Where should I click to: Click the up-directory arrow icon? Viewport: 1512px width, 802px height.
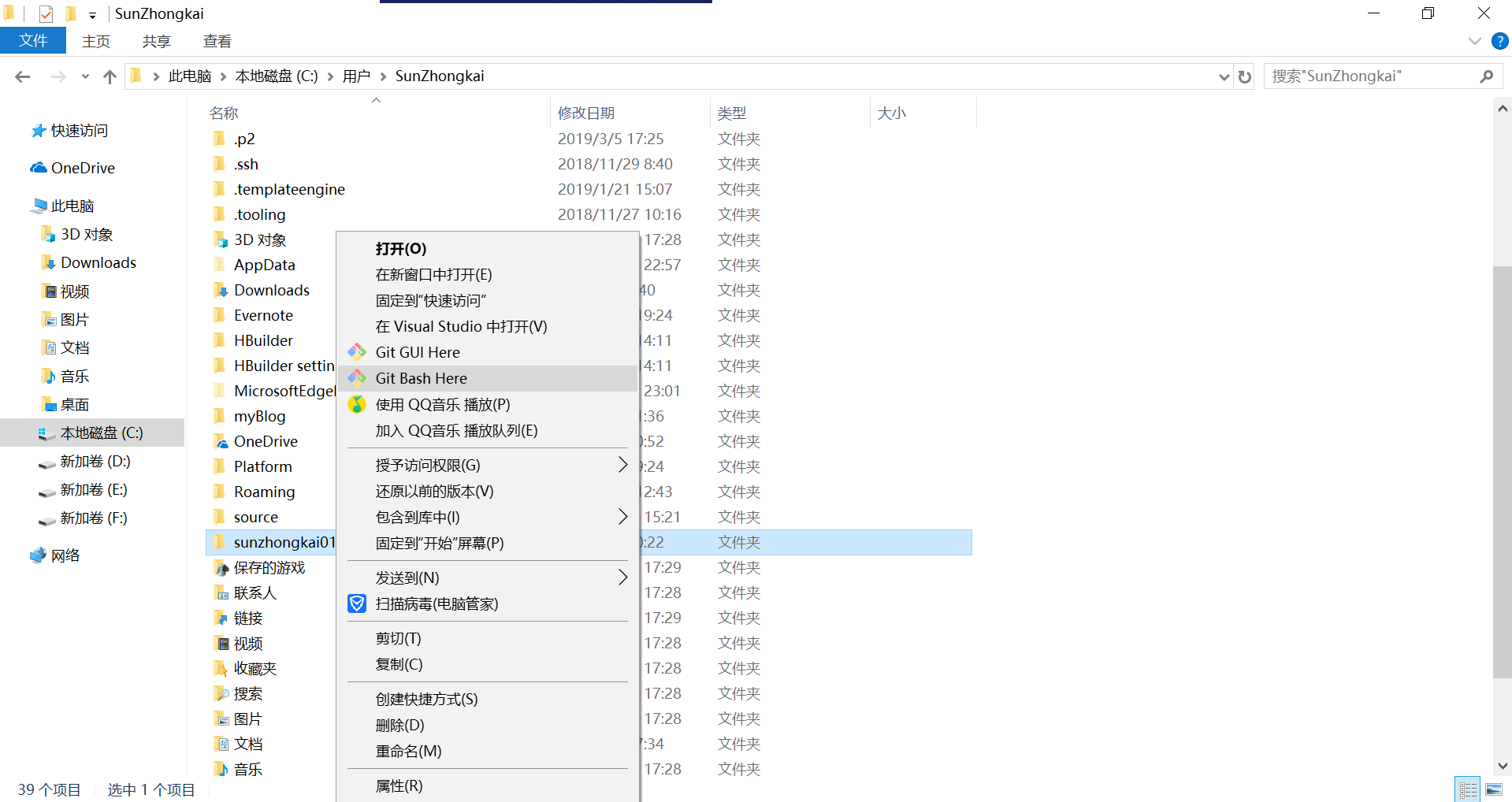pos(110,76)
